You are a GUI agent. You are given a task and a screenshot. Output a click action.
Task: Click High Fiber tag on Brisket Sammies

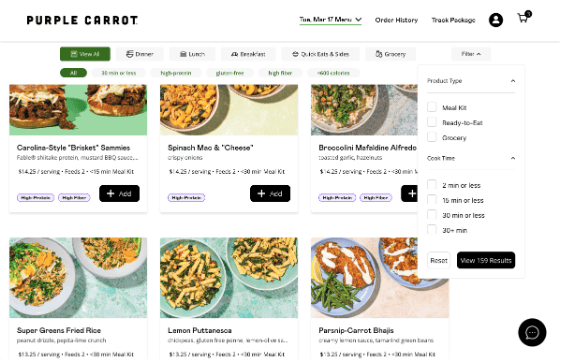tap(74, 197)
